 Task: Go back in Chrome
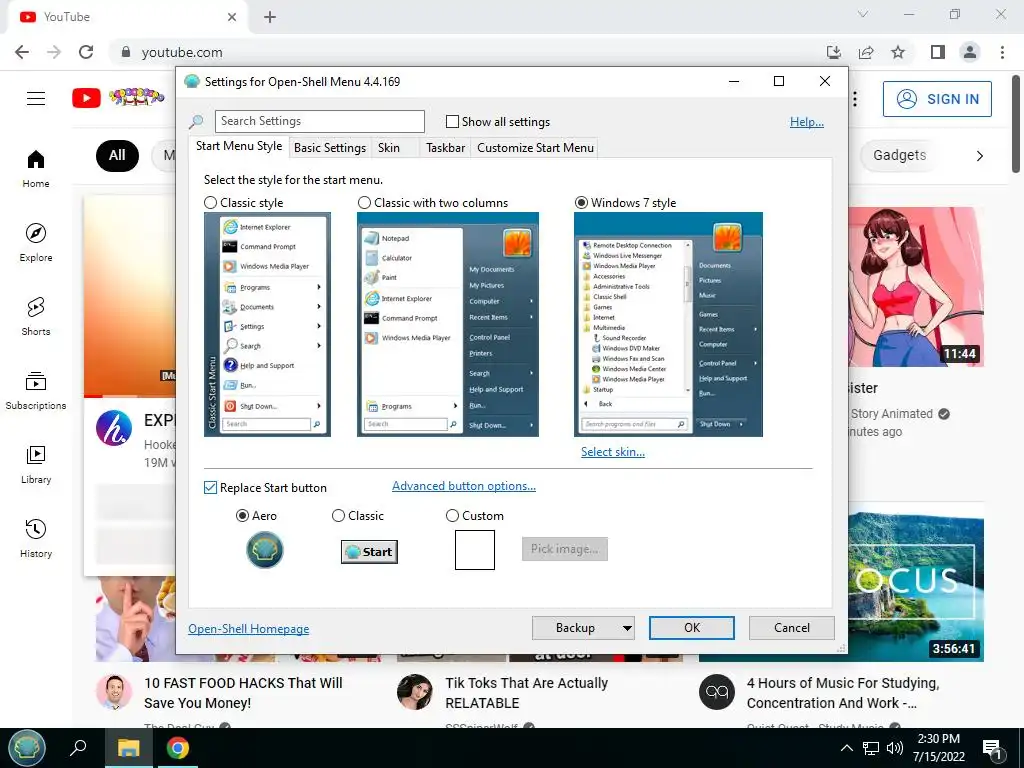[x=22, y=52]
